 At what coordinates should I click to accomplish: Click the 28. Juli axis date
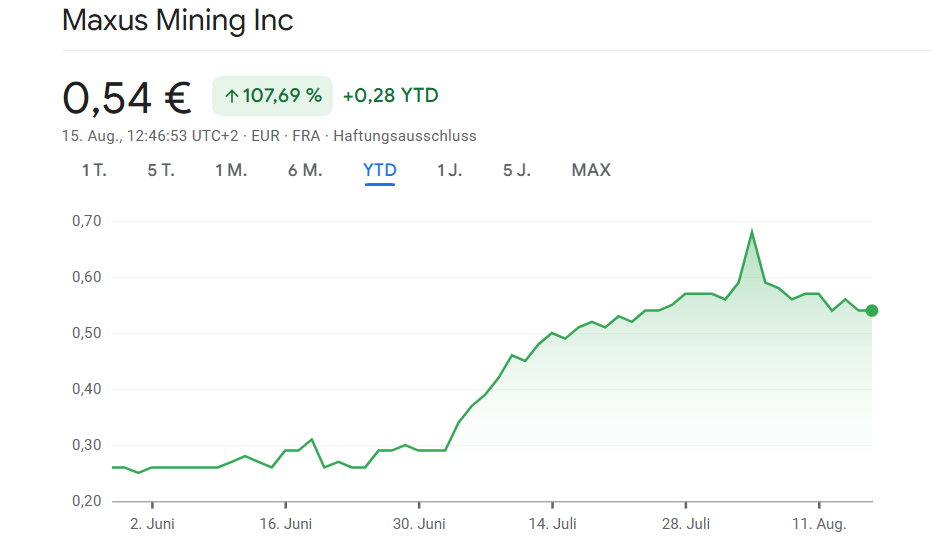tap(686, 524)
